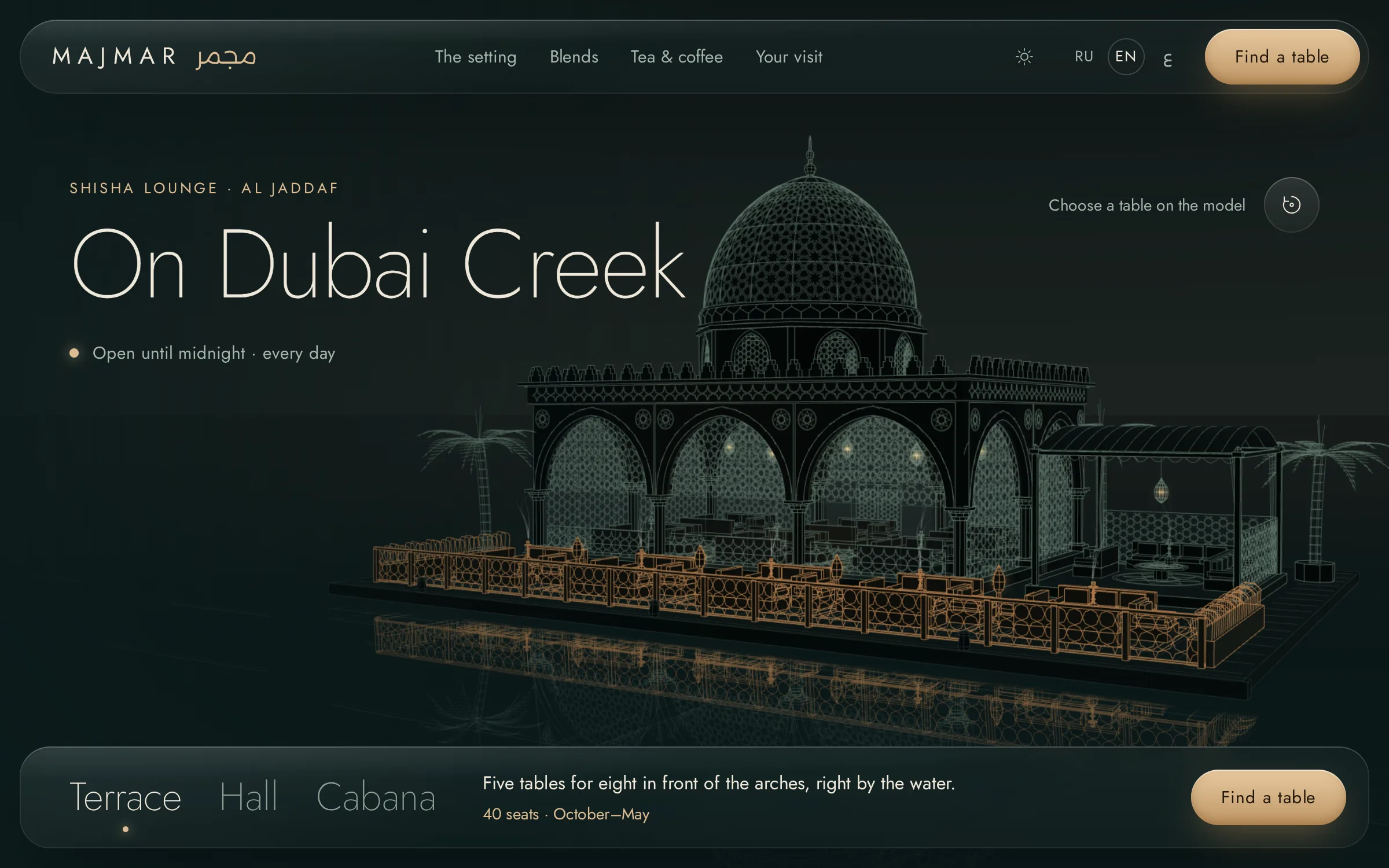Screen dimensions: 1389x868
Task: Click the 'Five tables for eight' description
Action: coord(719,783)
